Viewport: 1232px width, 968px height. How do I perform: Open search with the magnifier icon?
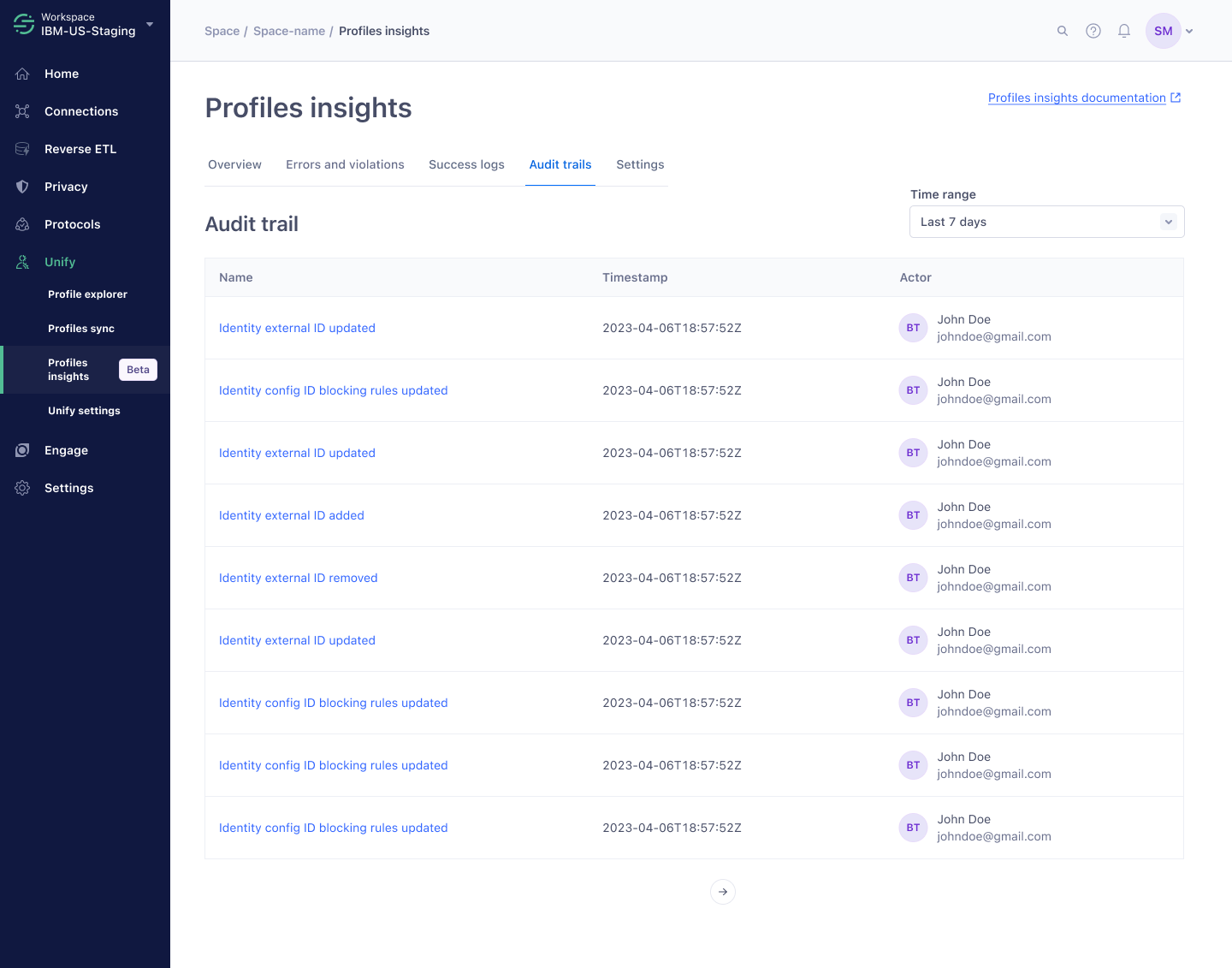(x=1063, y=31)
